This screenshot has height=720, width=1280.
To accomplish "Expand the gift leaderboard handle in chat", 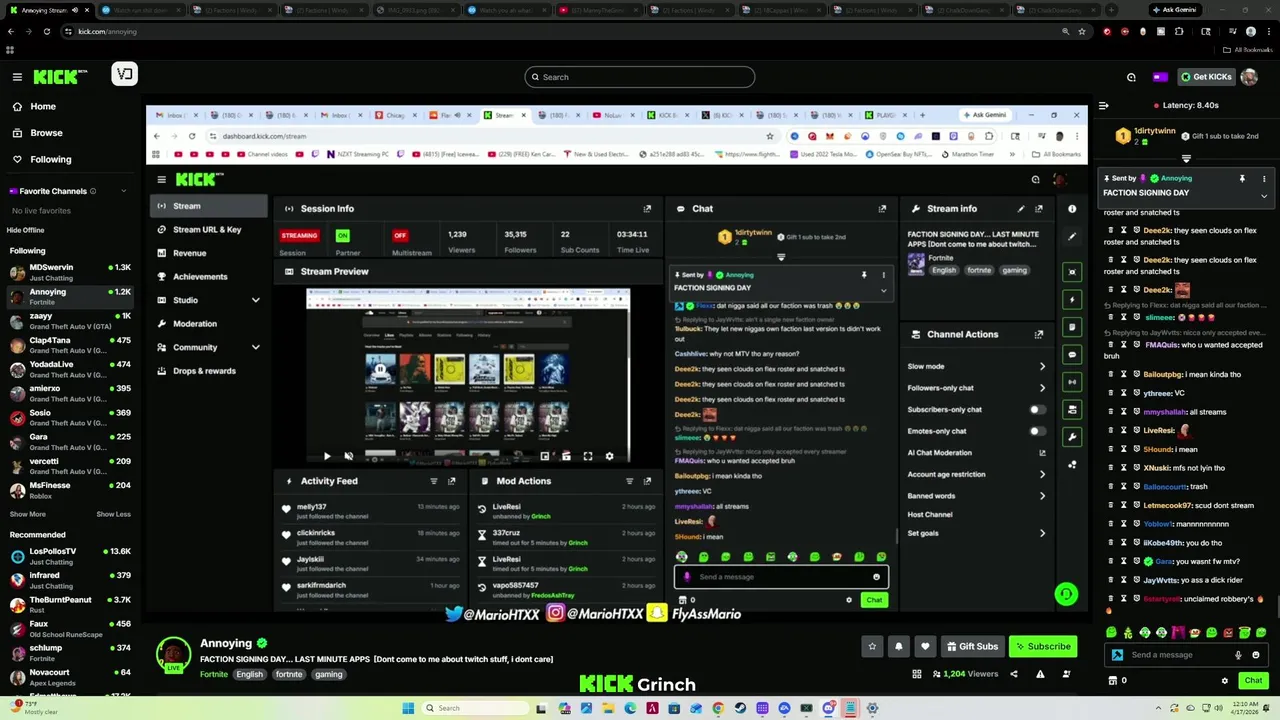I will (x=1186, y=158).
